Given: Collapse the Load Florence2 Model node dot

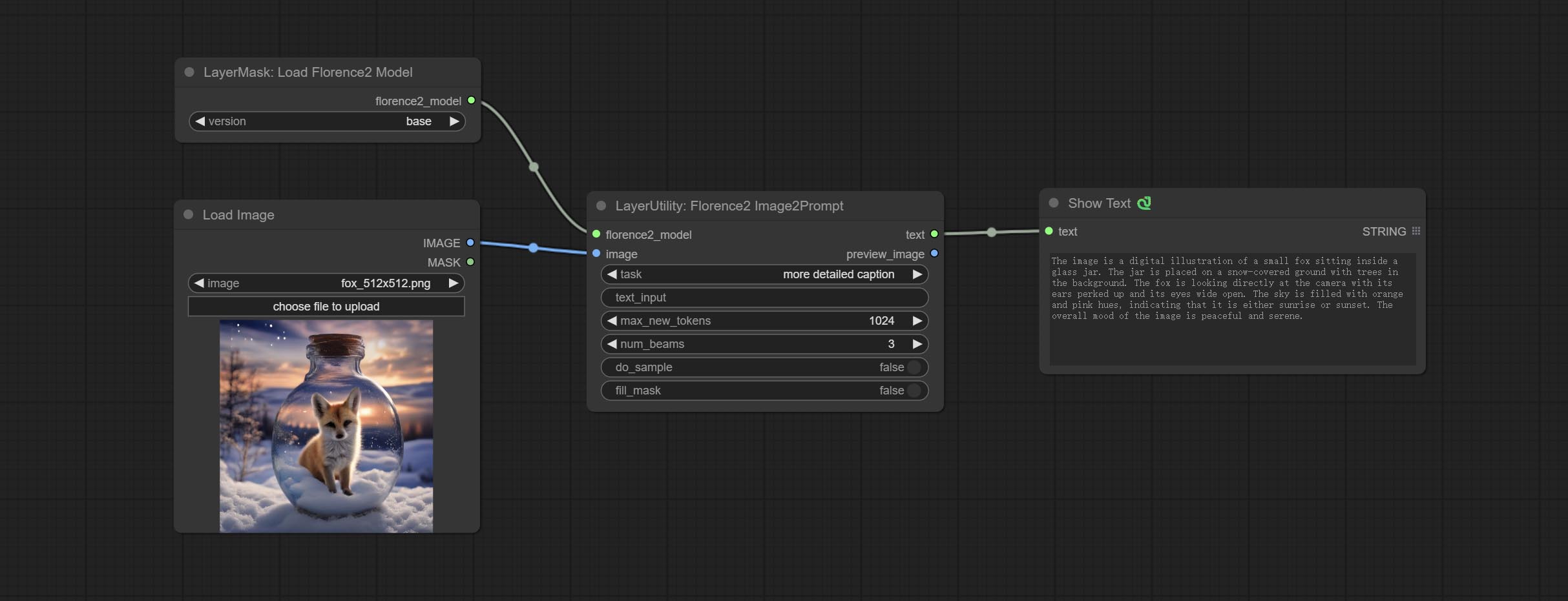Looking at the screenshot, I should click(x=189, y=72).
